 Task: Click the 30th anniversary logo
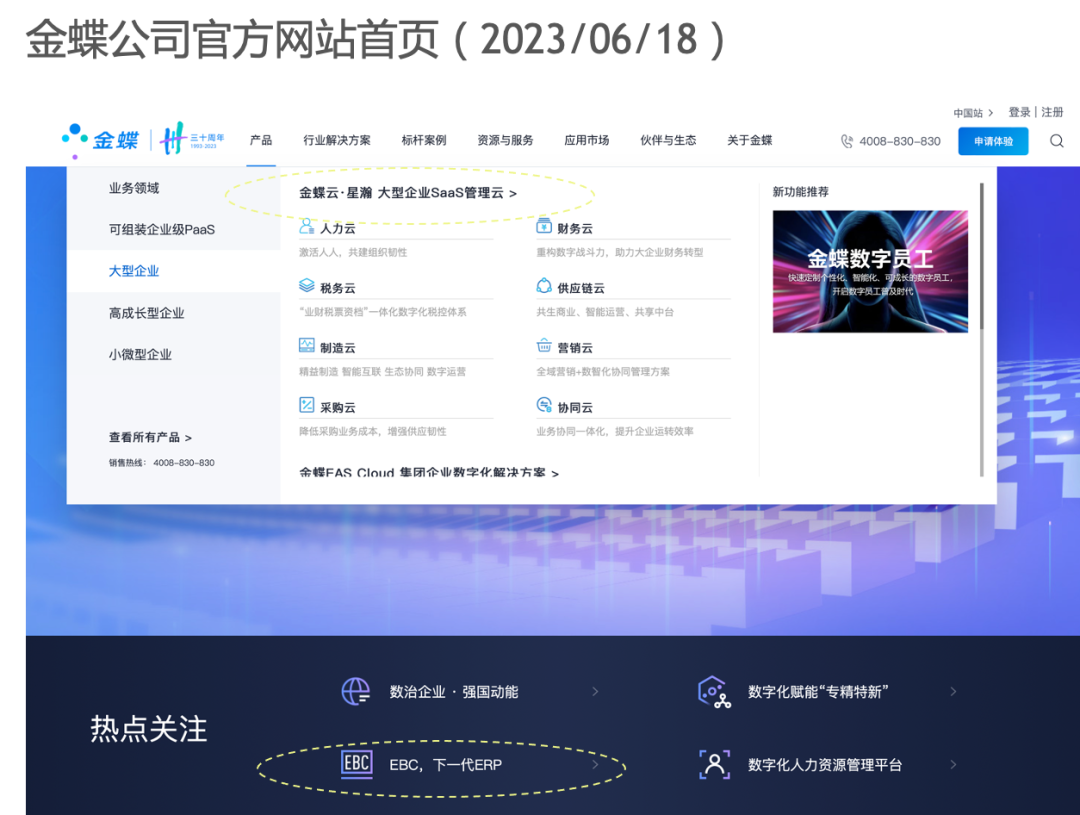point(192,139)
